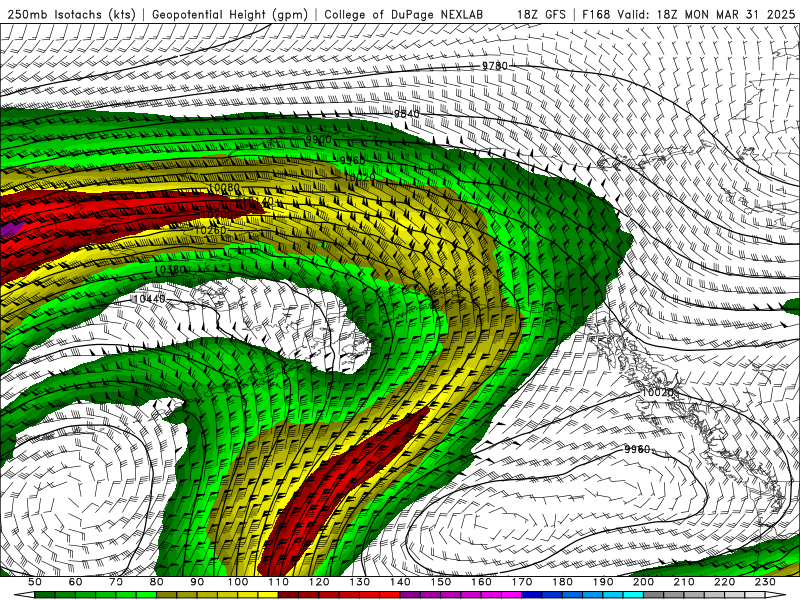Click the right arrow end of color bar

(775, 595)
